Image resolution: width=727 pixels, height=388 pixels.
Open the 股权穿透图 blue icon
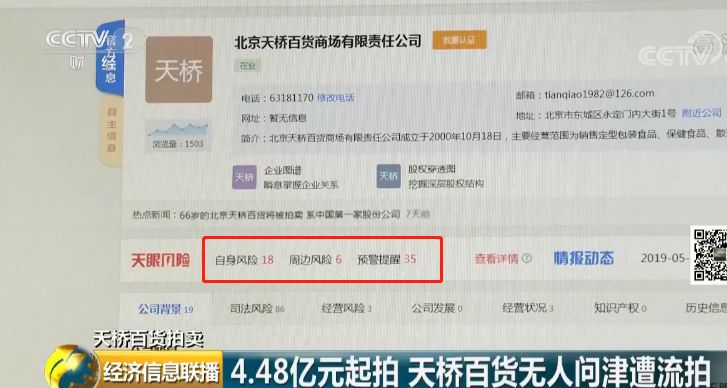point(389,176)
